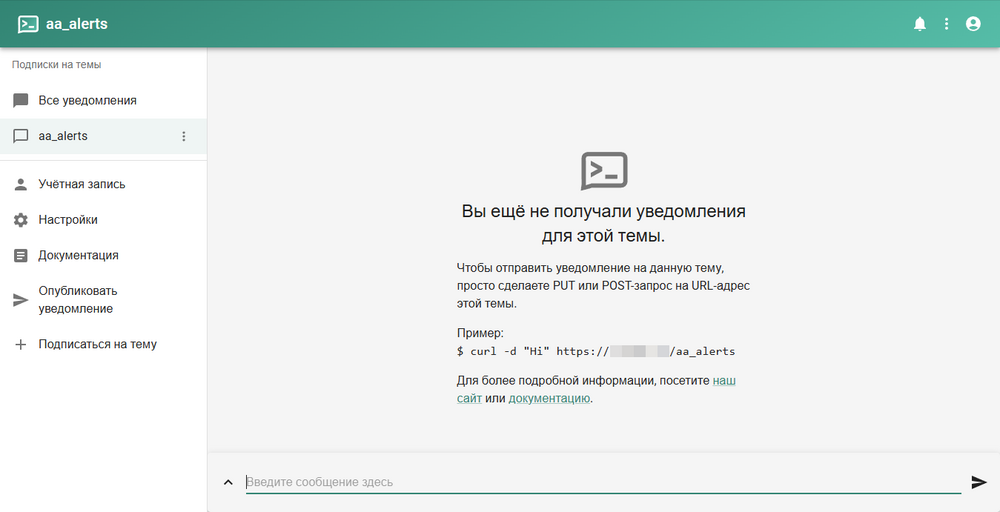Image resolution: width=1000 pixels, height=512 pixels.
Task: Follow the документацию link in the text
Action: click(549, 398)
